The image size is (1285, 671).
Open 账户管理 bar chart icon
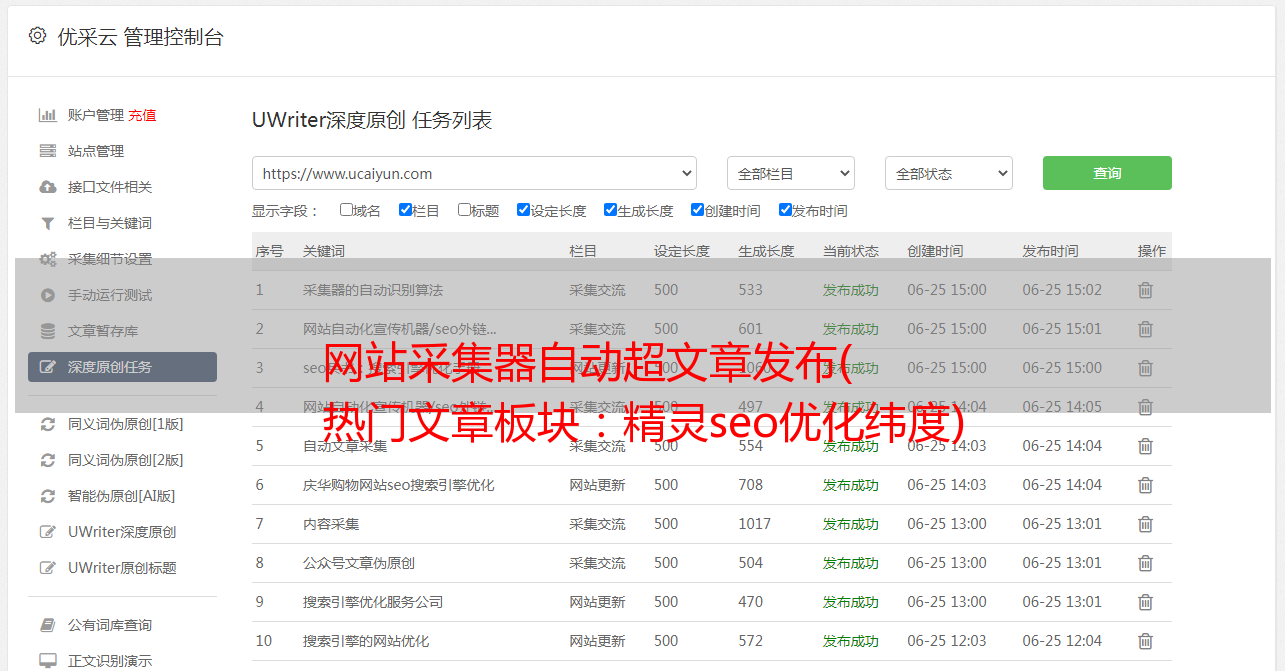click(x=47, y=115)
